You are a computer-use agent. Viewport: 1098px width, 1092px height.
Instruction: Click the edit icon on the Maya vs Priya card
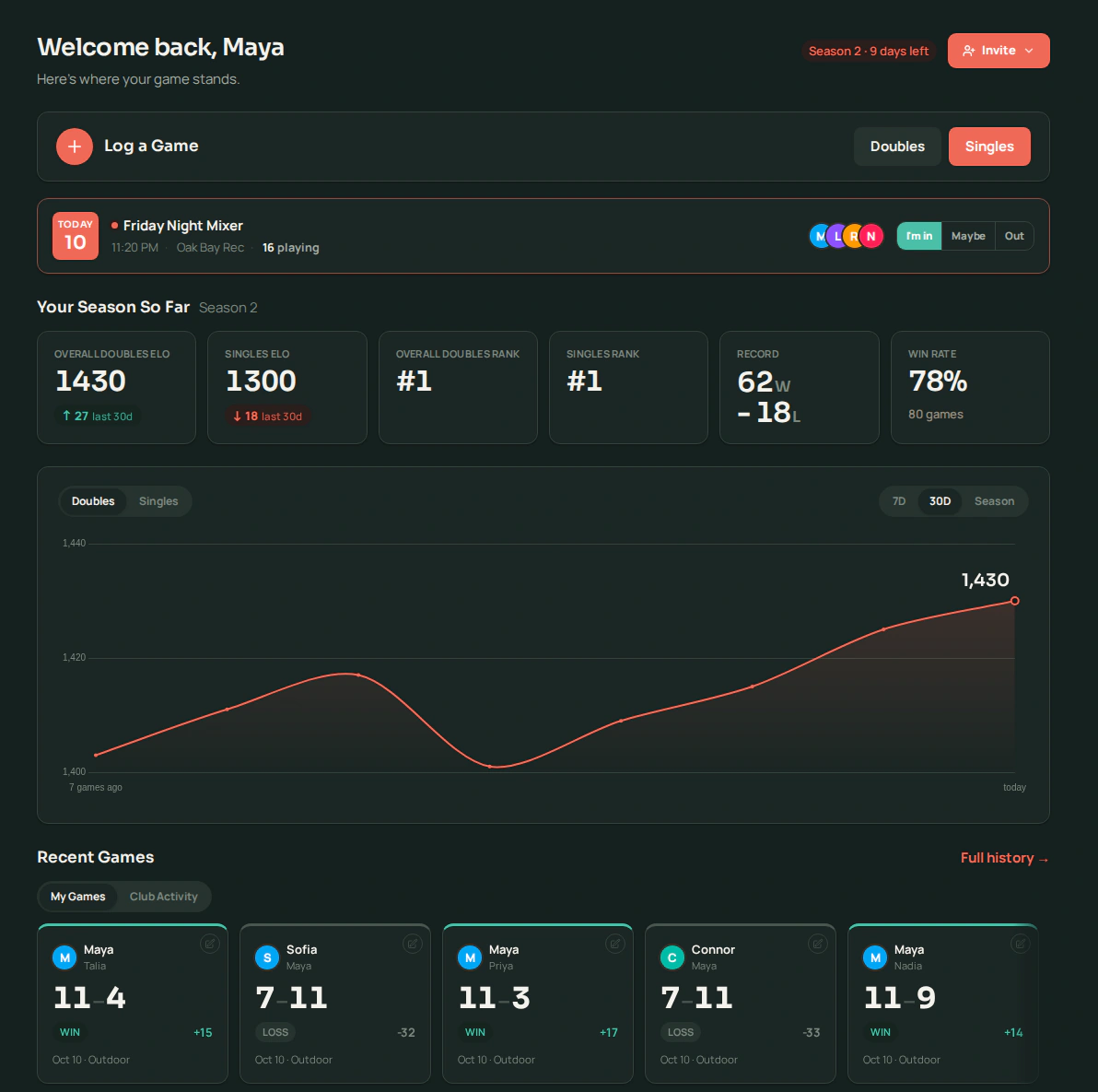[x=614, y=944]
